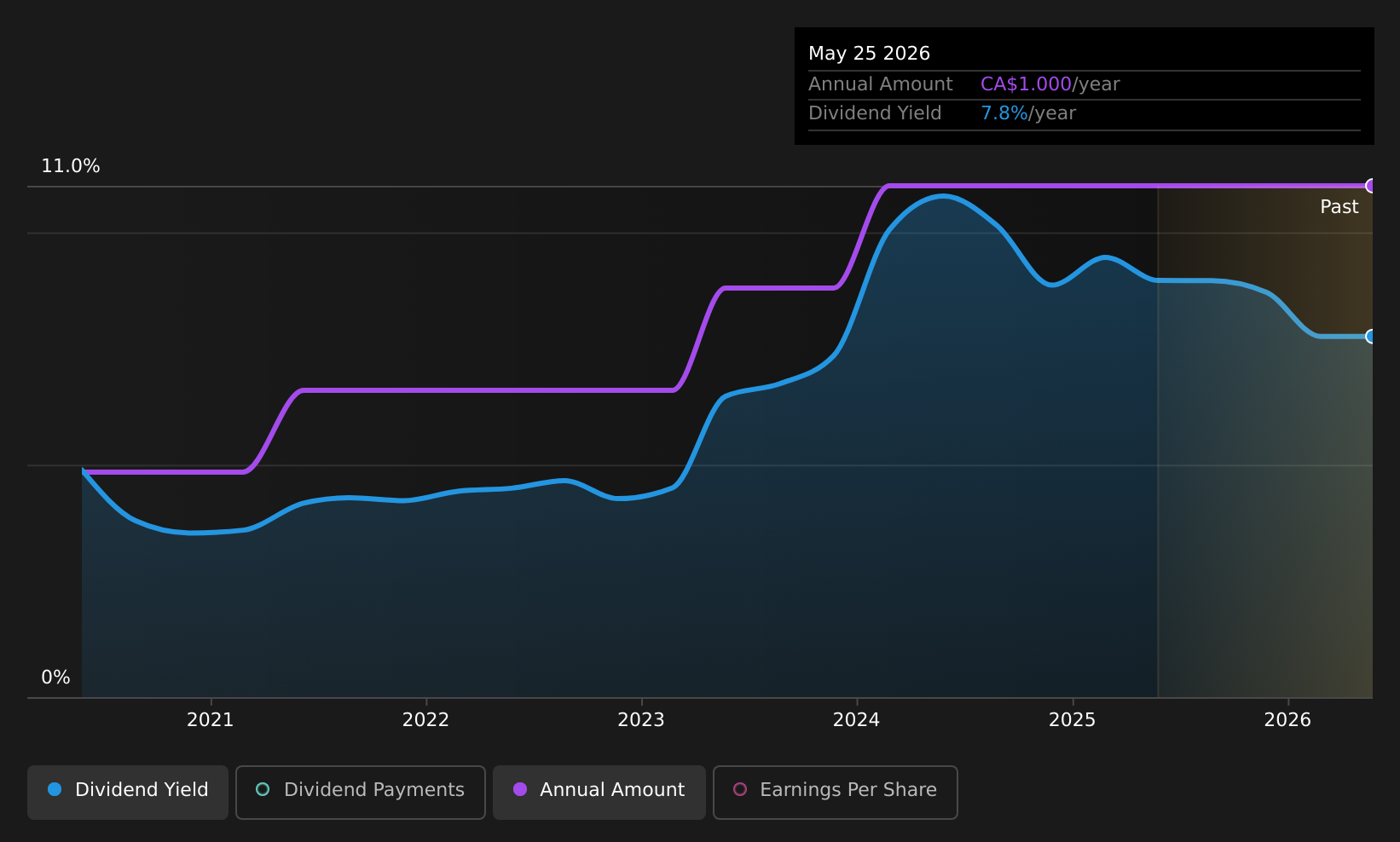Click the 0% y-axis label
Viewport: 1400px width, 842px height.
pos(55,678)
